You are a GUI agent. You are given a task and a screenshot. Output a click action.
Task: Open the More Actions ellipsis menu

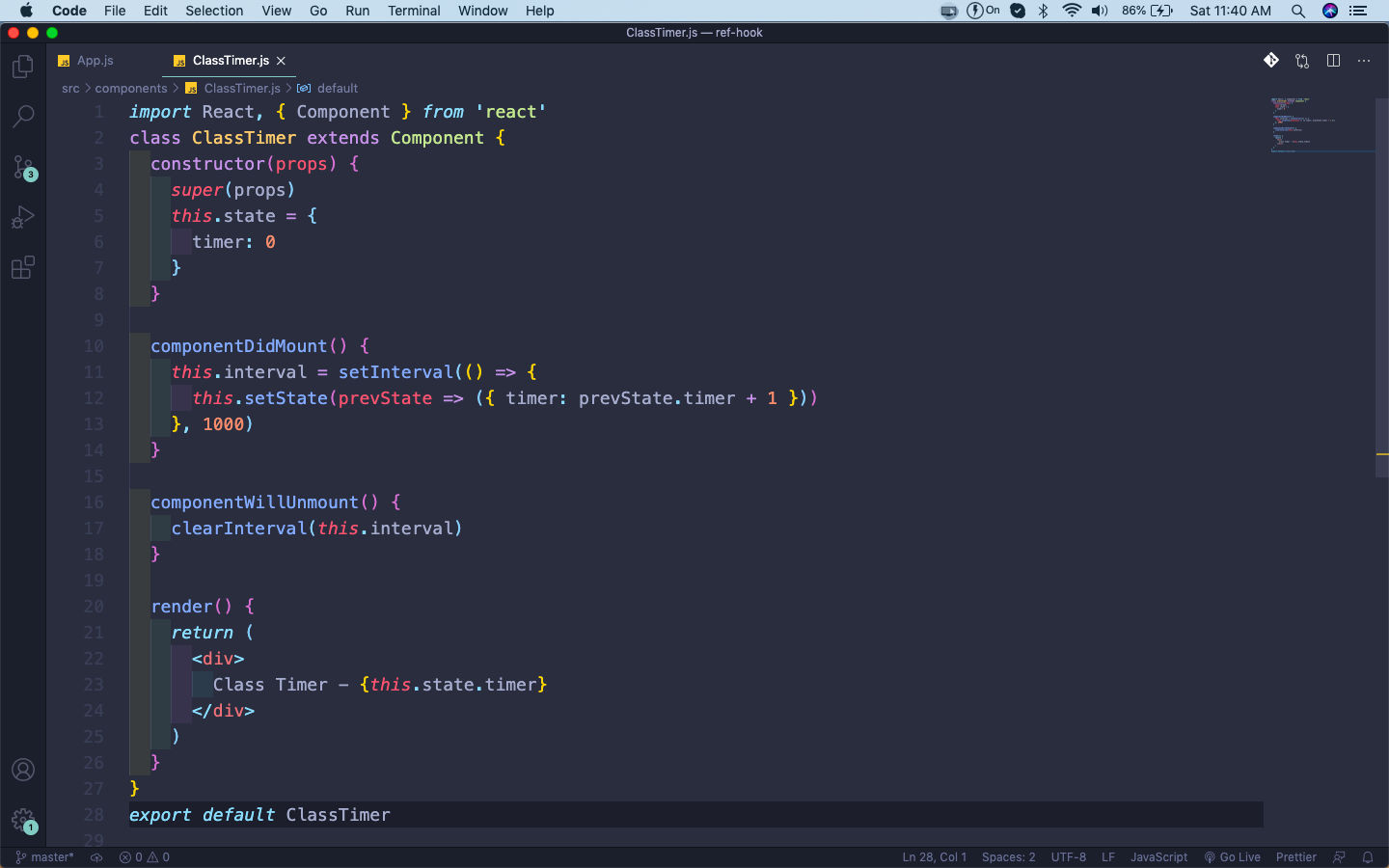pyautogui.click(x=1364, y=61)
